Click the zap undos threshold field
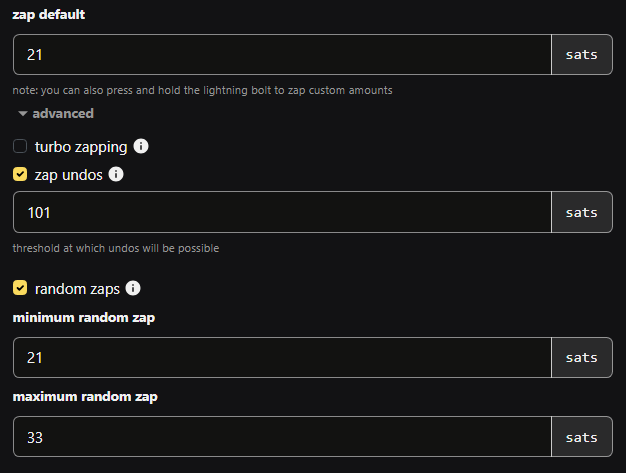This screenshot has width=626, height=473. coord(282,212)
